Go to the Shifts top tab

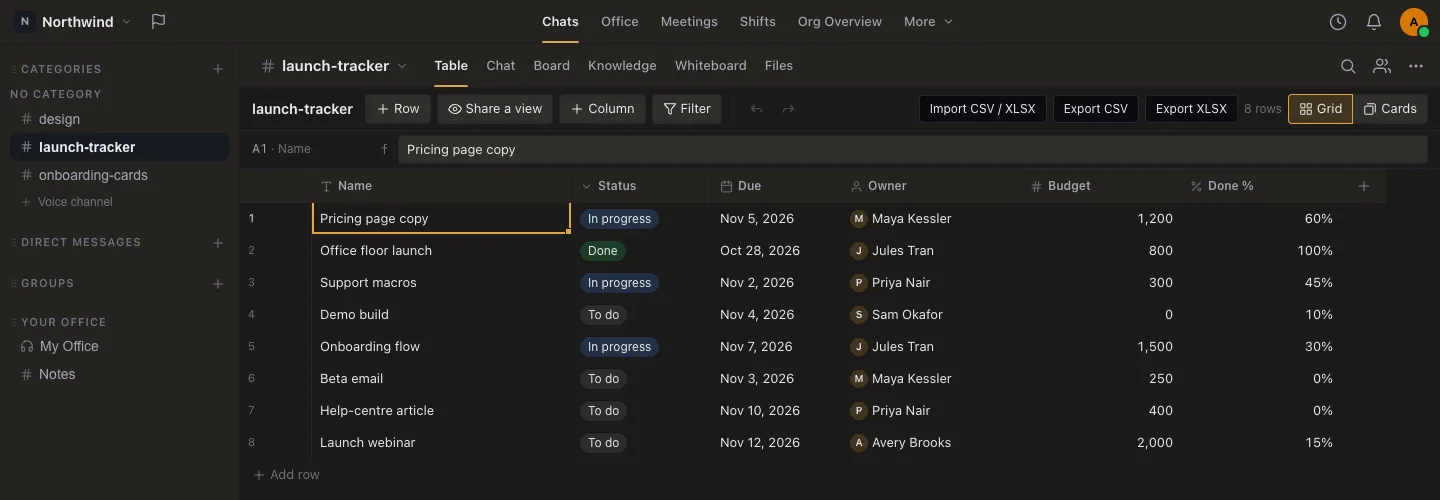(758, 22)
